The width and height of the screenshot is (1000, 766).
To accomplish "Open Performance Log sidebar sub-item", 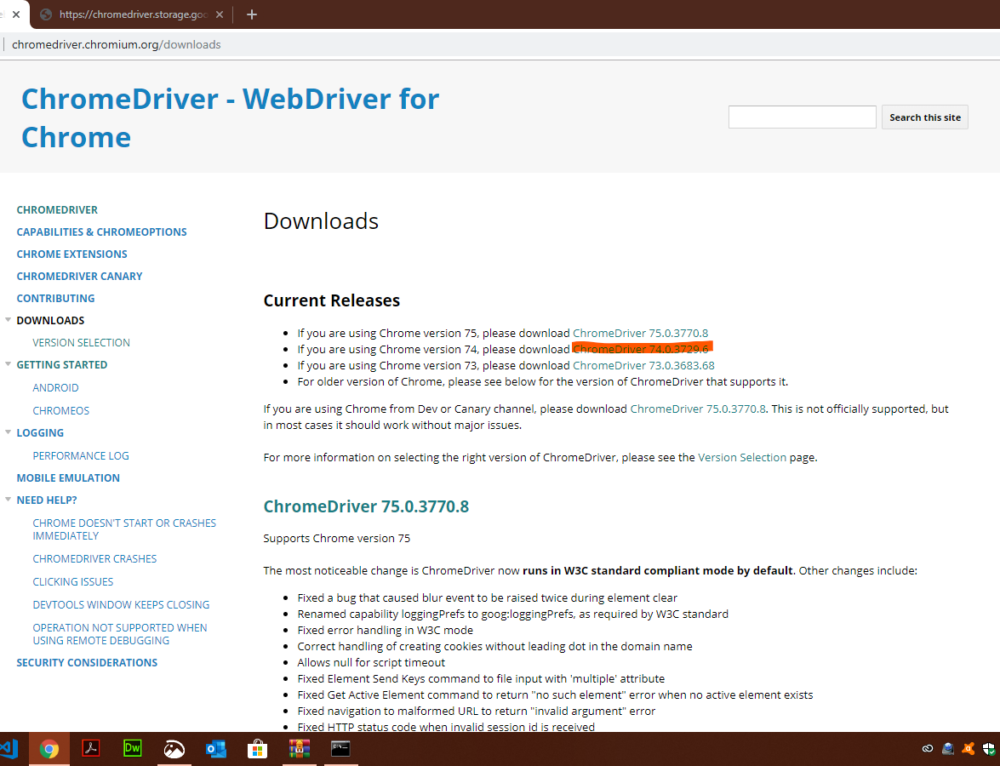I will [80, 456].
